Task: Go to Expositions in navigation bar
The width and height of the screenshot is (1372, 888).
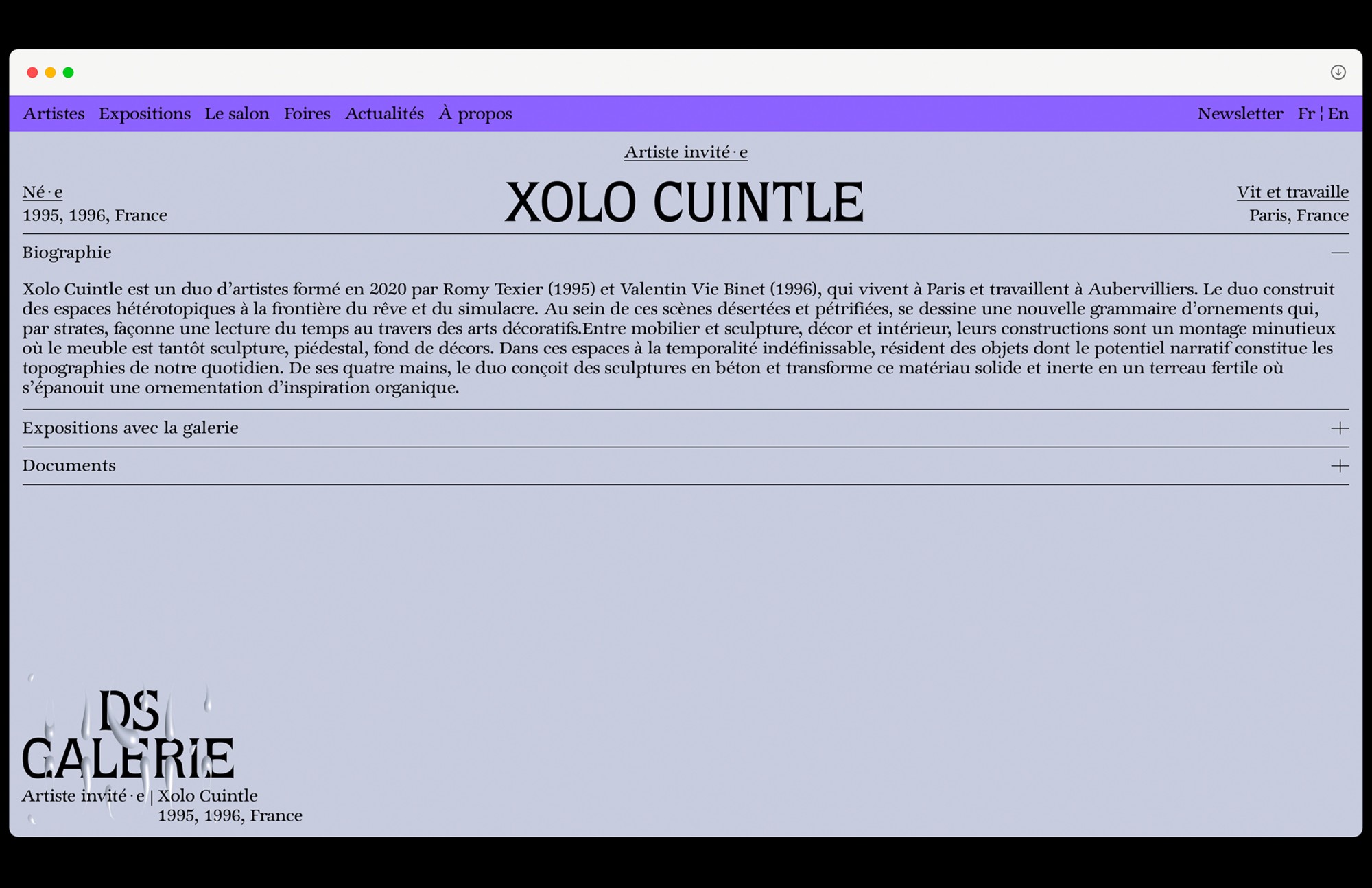Action: [145, 114]
